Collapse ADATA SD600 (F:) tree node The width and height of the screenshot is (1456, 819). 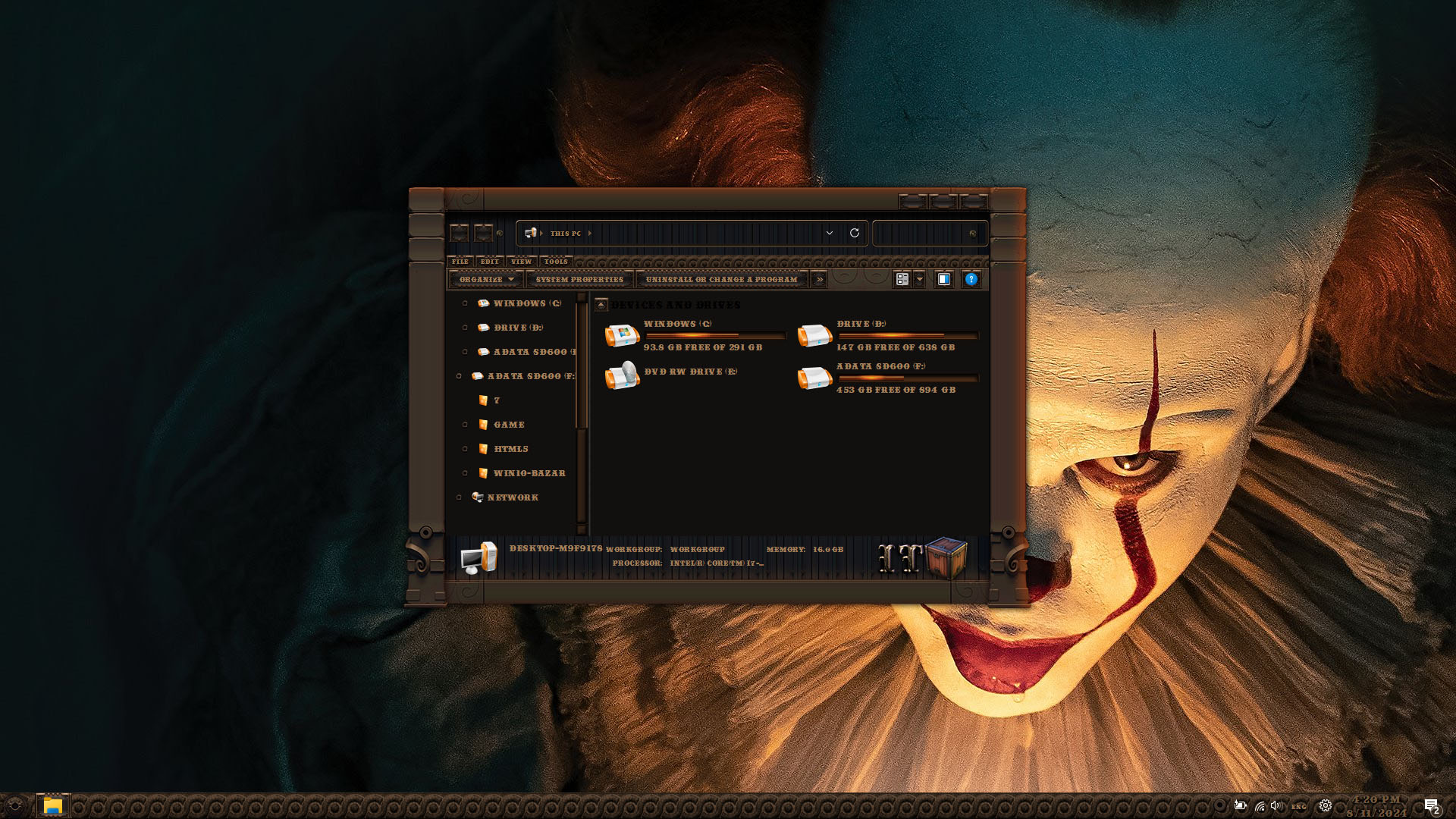pos(459,376)
